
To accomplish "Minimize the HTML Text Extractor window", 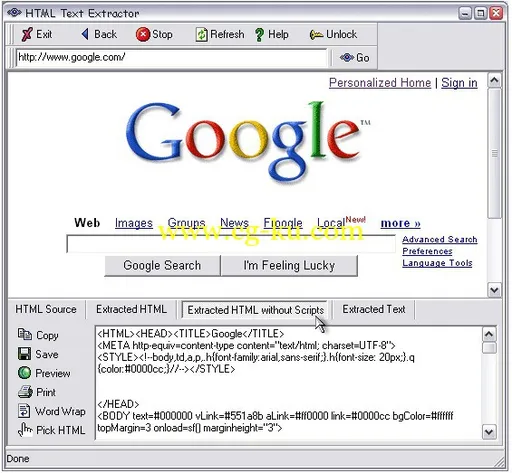I will point(465,13).
